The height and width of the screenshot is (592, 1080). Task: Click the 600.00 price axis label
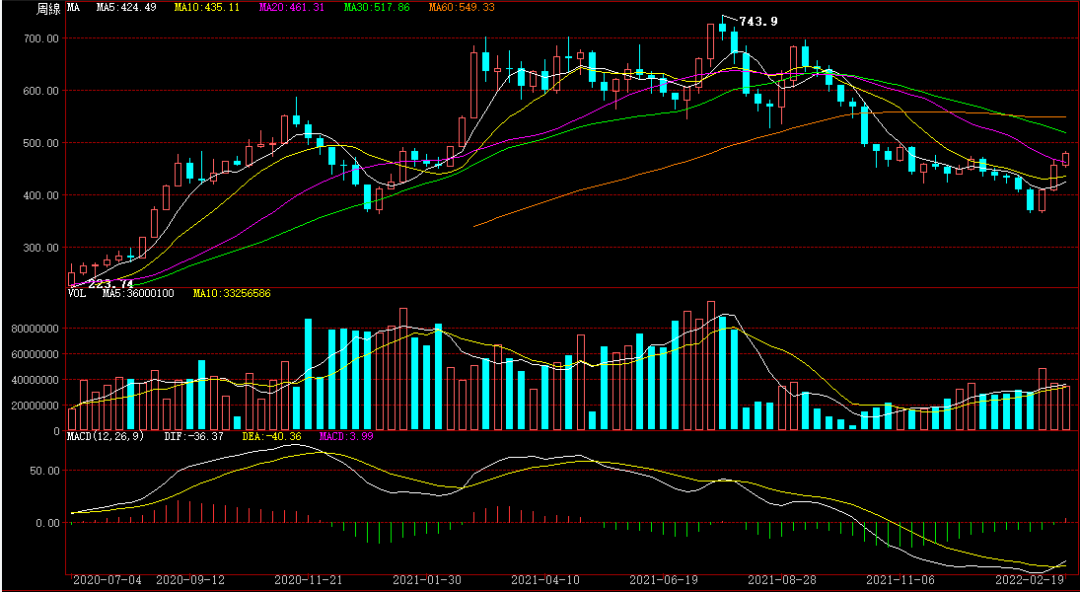[x=43, y=91]
